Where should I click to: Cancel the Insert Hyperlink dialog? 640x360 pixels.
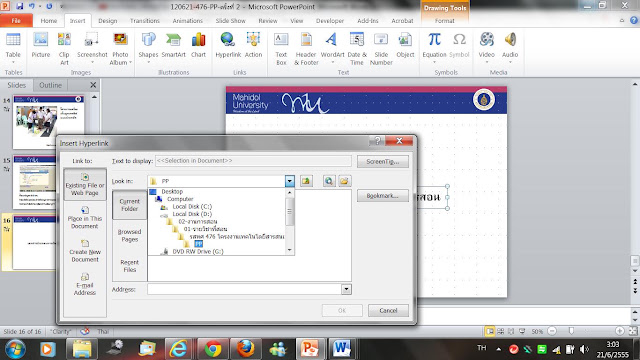click(388, 311)
